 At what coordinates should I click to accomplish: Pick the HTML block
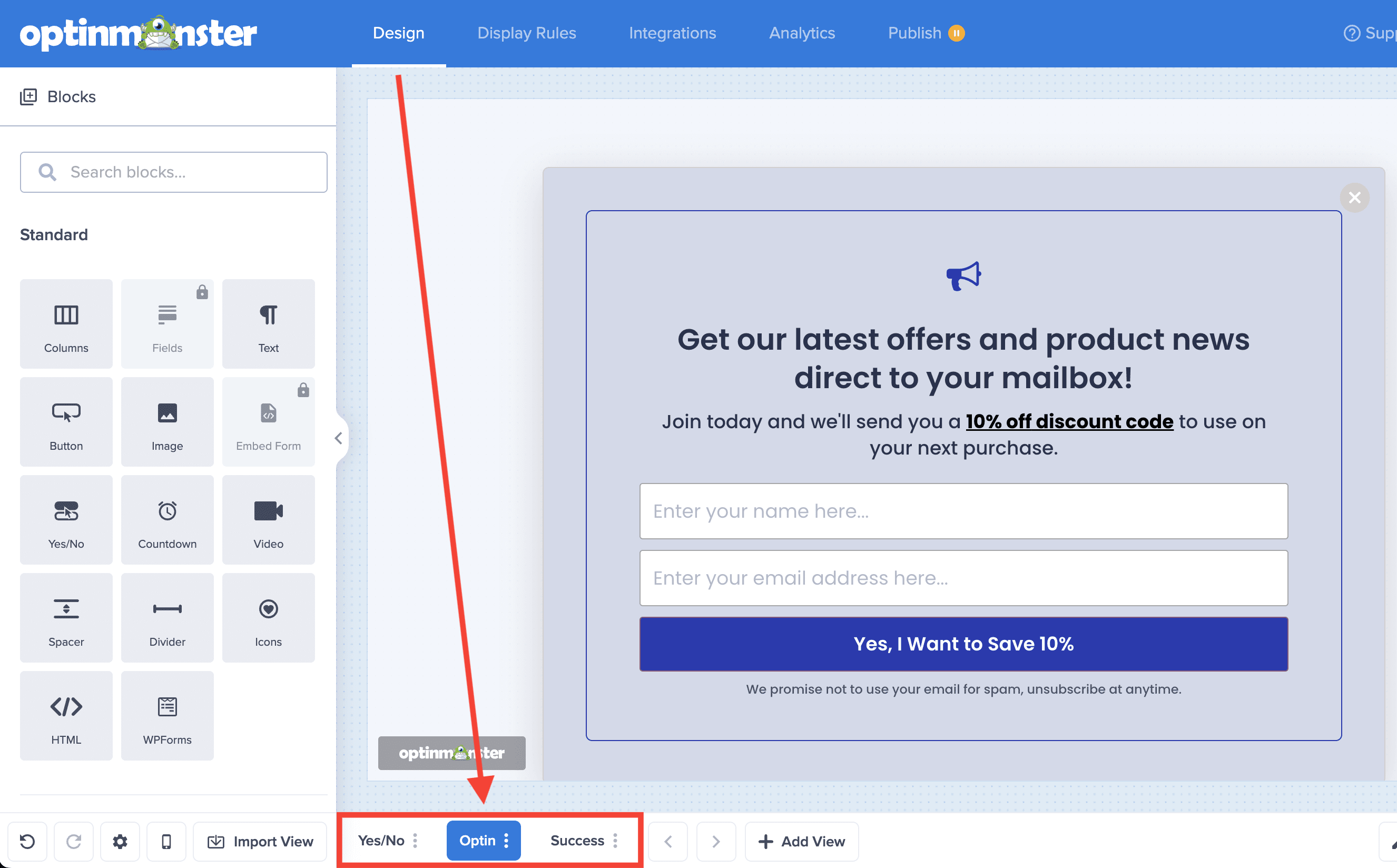[66, 715]
